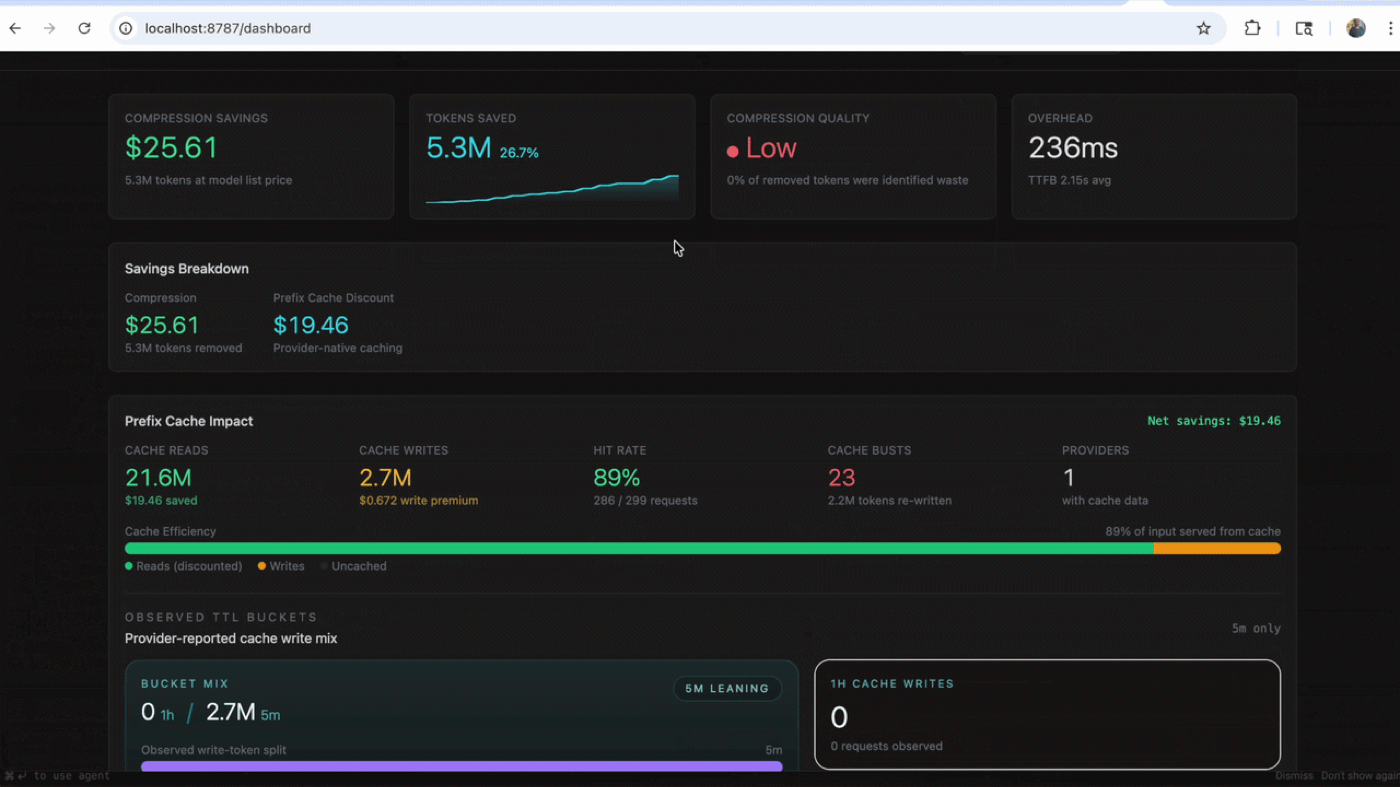
Task: Click the 23 cache busts number
Action: [841, 478]
